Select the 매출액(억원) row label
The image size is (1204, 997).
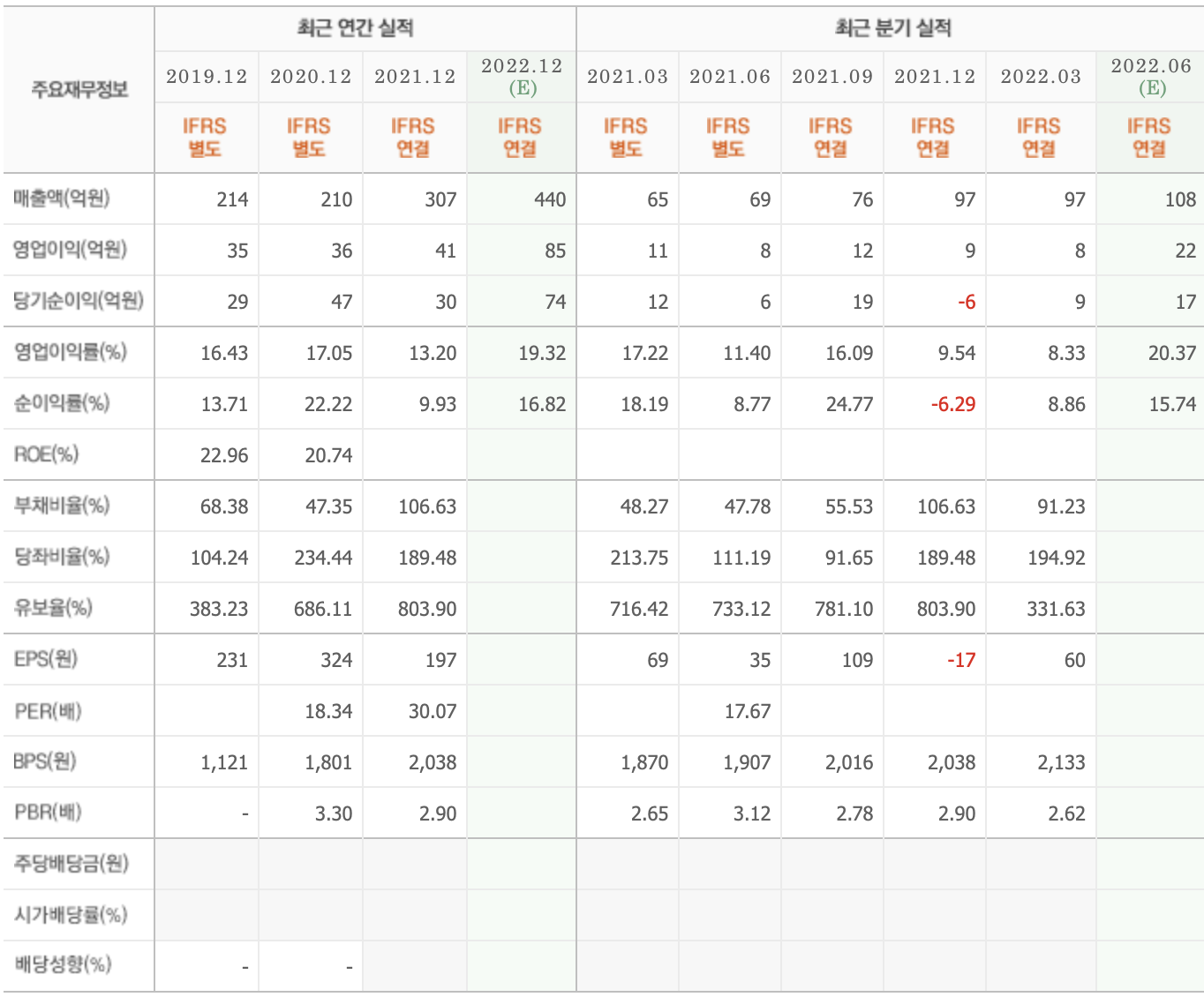coord(61,199)
